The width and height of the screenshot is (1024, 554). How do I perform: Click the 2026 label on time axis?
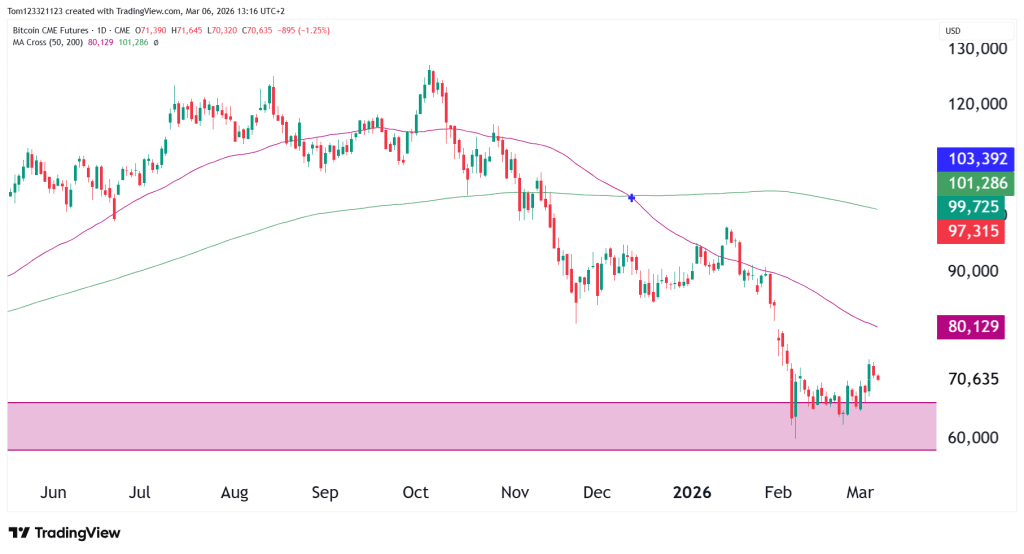point(692,493)
